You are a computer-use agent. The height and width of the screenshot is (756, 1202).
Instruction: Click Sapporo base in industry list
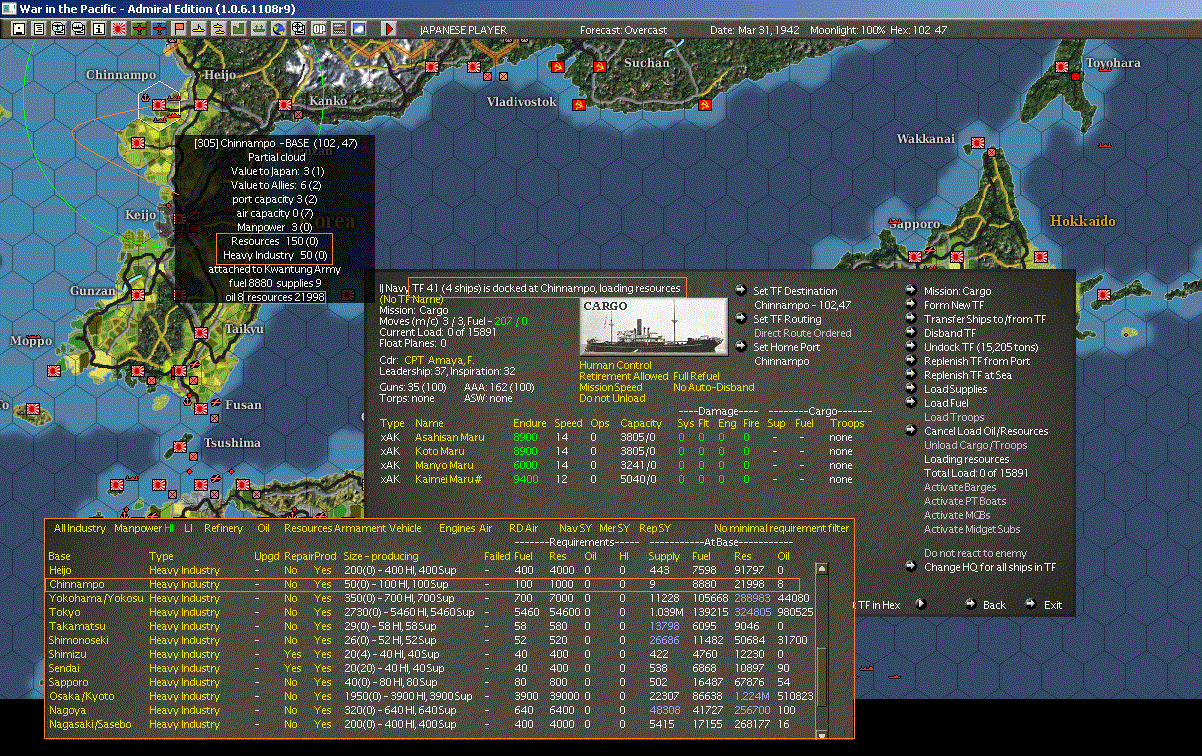[69, 682]
